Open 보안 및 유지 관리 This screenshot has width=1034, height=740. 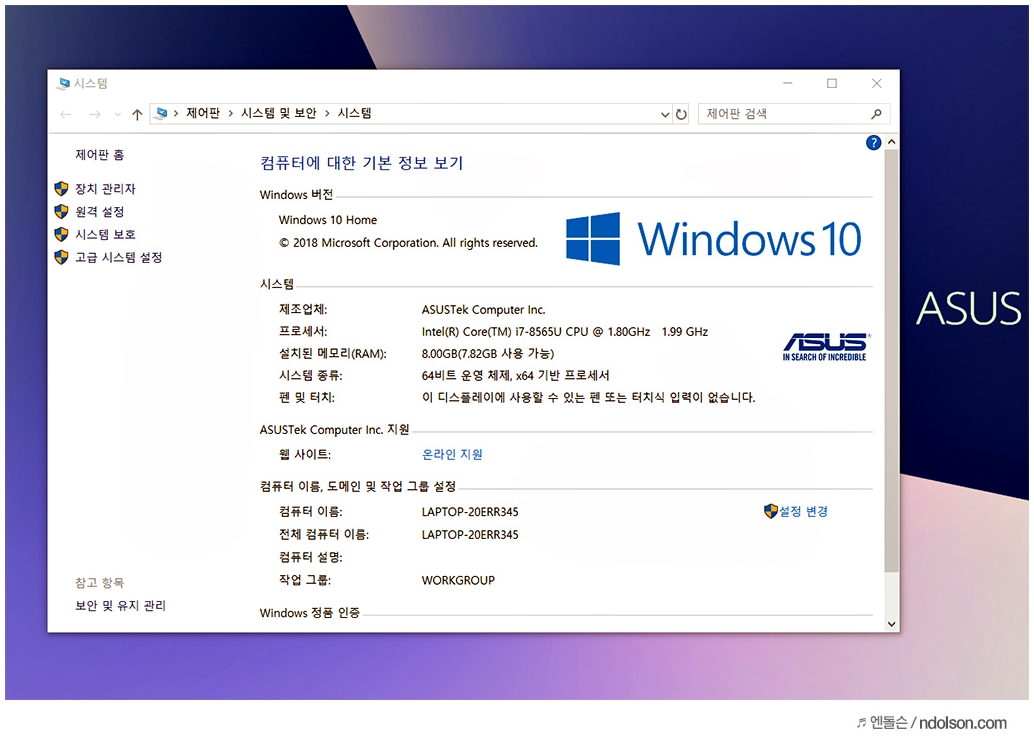point(121,605)
